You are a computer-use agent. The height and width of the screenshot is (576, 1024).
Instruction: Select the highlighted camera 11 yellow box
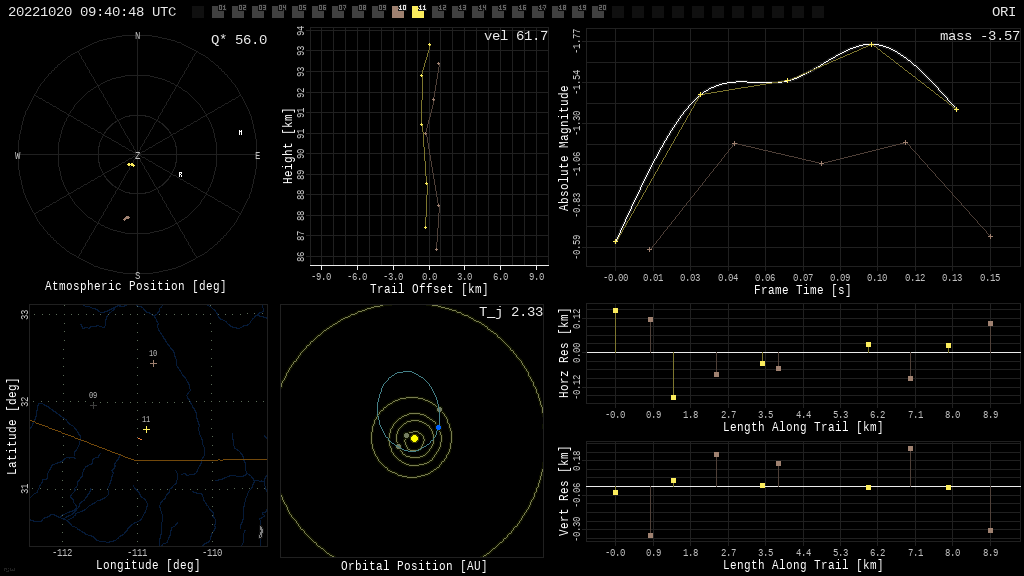coord(418,12)
